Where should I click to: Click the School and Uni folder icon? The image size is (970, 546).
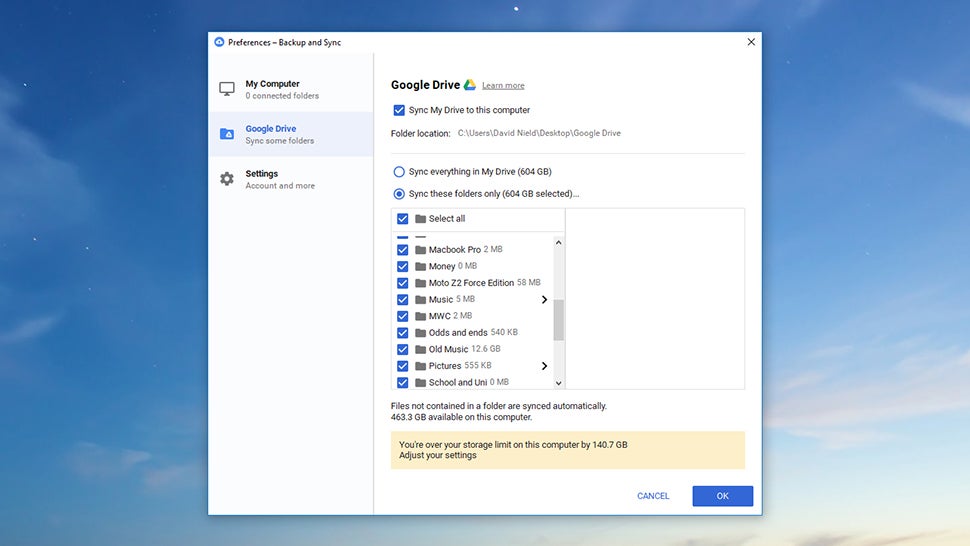click(421, 383)
